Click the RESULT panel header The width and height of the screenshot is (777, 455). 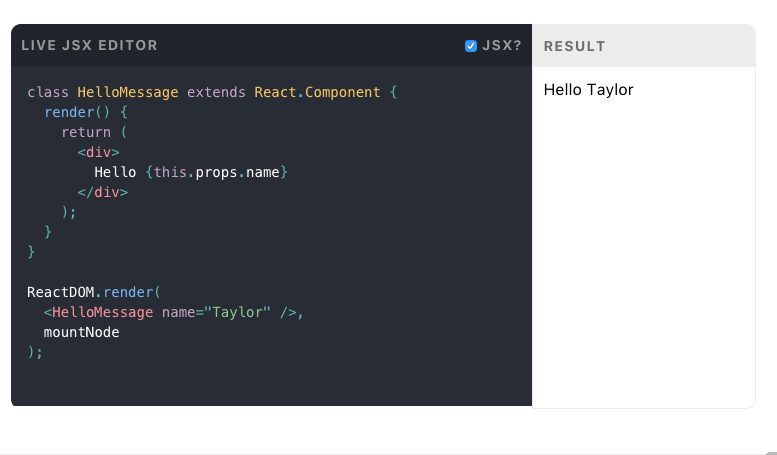574,46
